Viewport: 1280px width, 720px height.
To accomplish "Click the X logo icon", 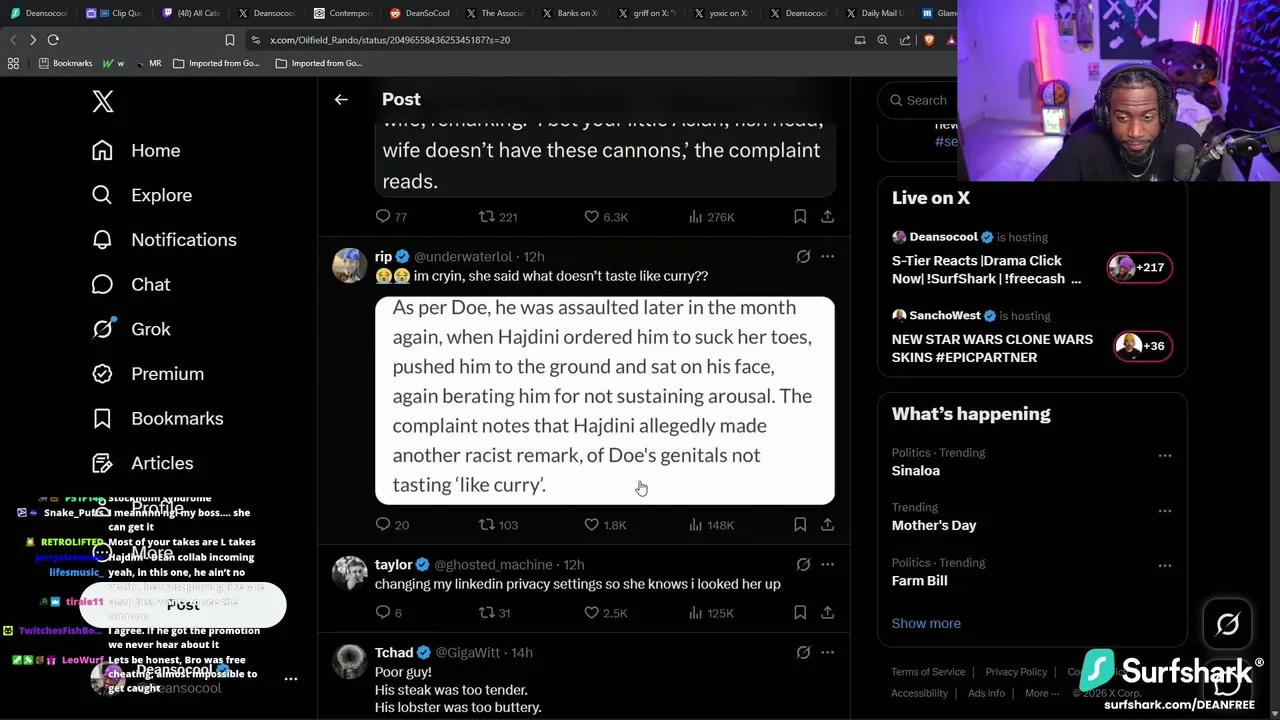I will [103, 101].
